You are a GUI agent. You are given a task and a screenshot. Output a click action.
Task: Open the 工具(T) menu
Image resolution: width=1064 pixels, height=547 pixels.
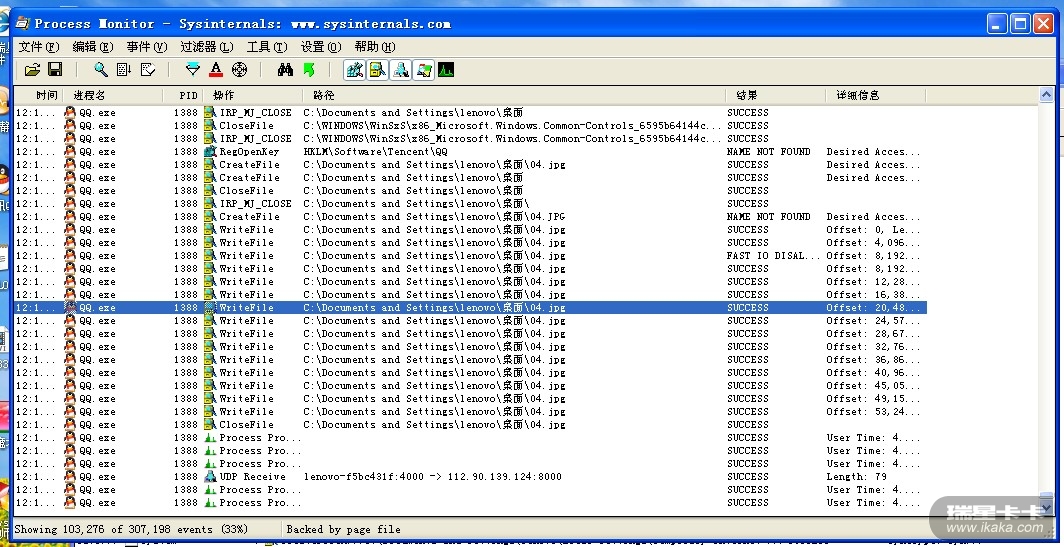click(266, 46)
